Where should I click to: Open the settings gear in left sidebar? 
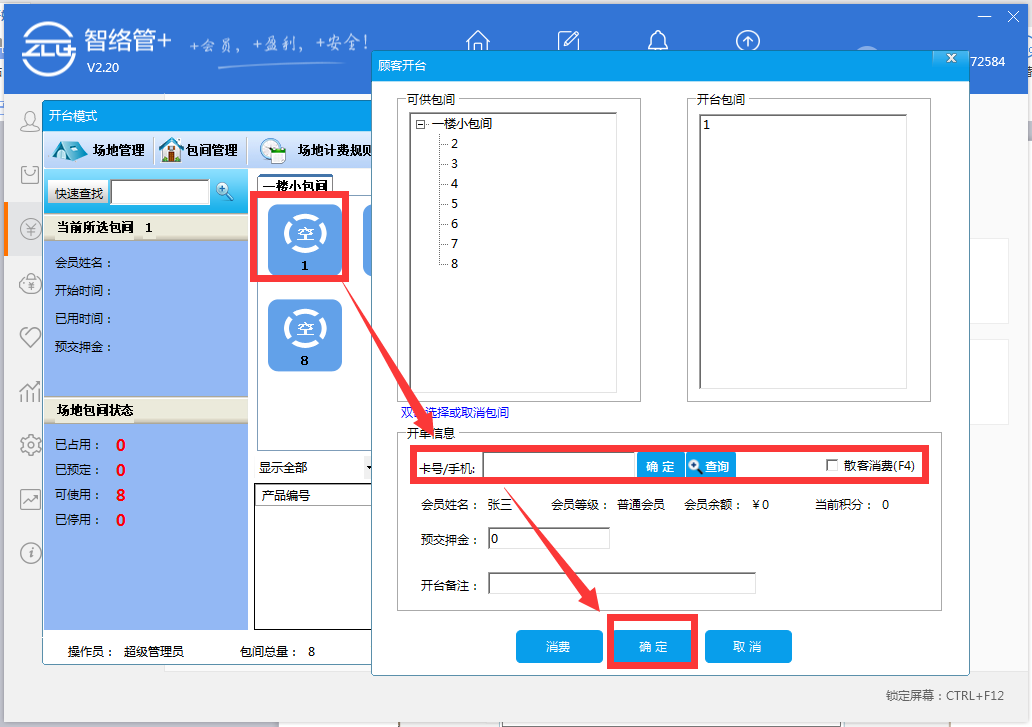pyautogui.click(x=31, y=445)
